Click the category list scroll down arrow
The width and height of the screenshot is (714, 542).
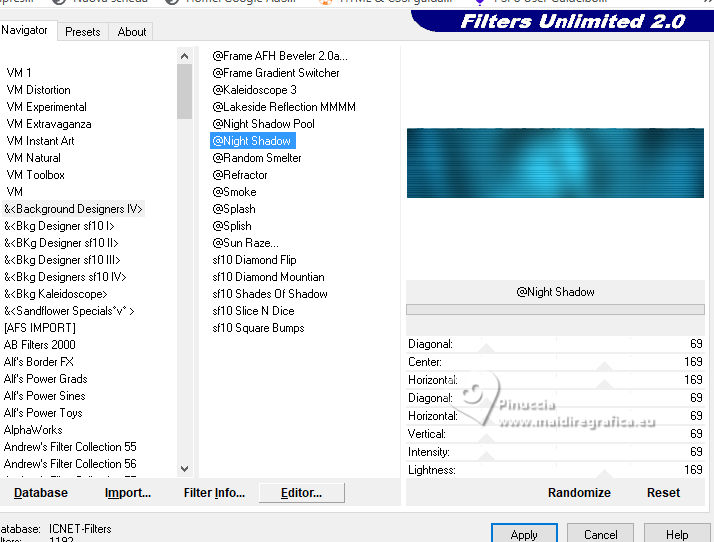(x=184, y=468)
